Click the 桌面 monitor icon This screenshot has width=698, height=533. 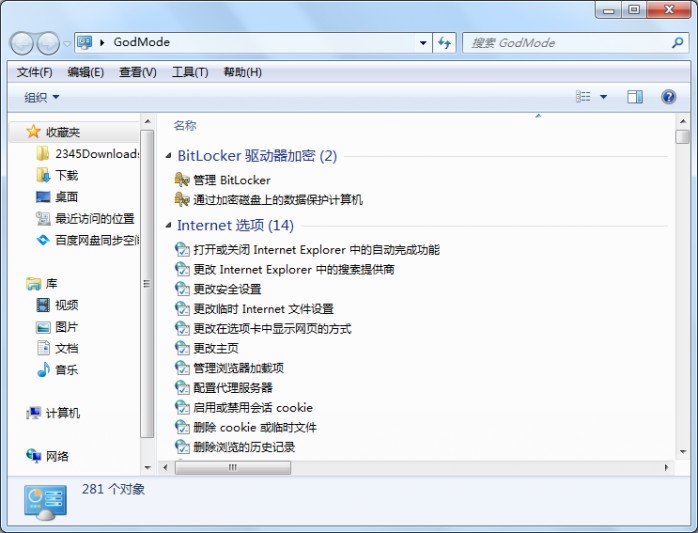click(43, 197)
